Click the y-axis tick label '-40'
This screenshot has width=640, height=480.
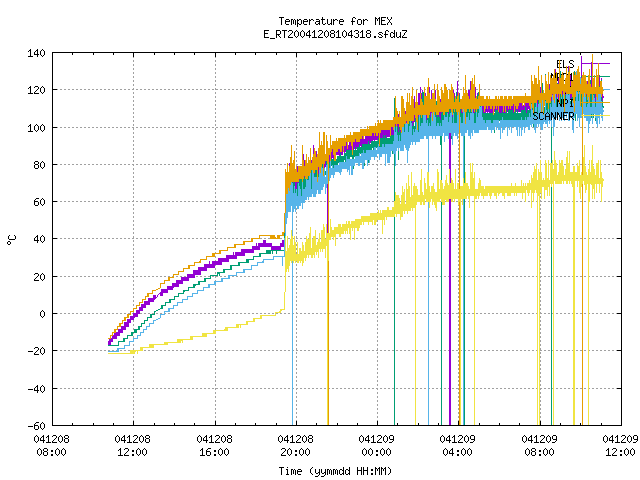click(x=36, y=389)
